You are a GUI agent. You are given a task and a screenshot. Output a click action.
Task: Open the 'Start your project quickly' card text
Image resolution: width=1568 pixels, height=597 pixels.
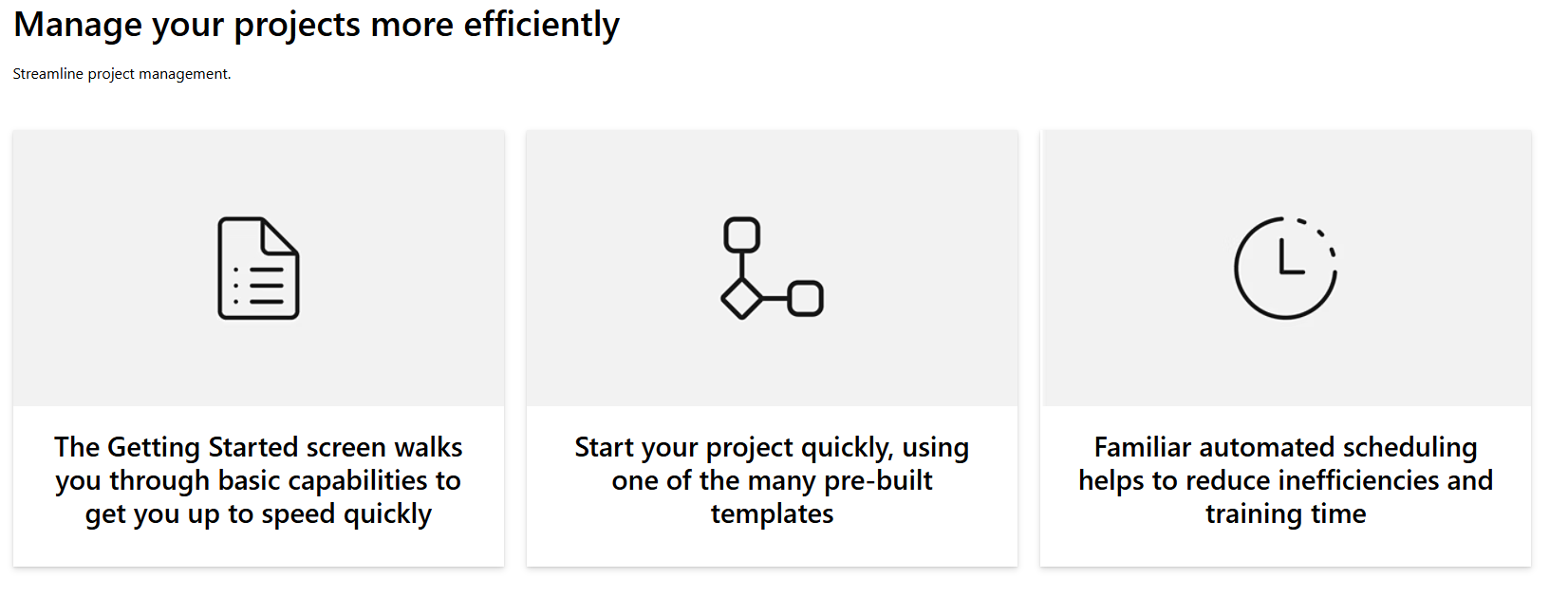pyautogui.click(x=772, y=480)
